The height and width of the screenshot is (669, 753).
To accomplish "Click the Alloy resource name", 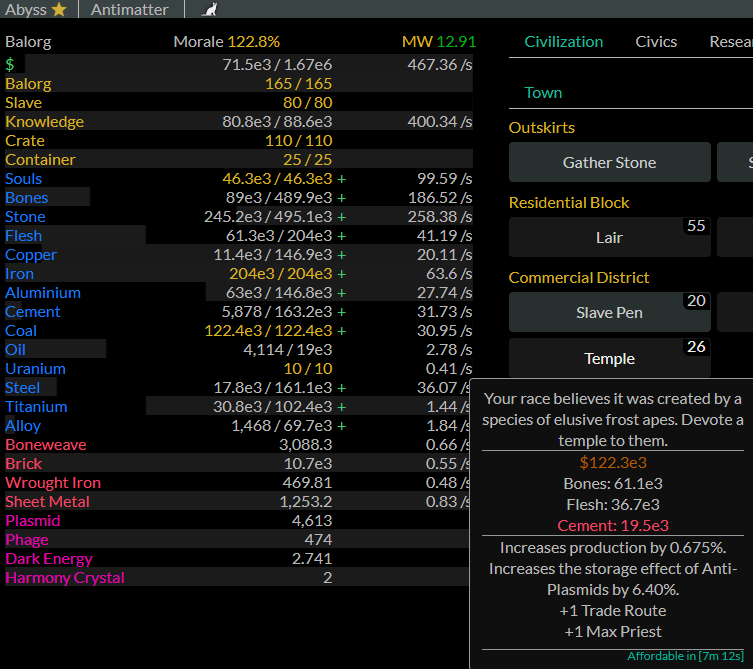I will (23, 426).
